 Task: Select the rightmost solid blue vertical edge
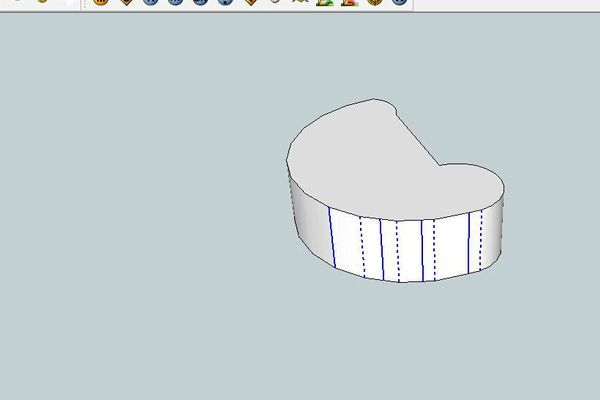tap(468, 243)
